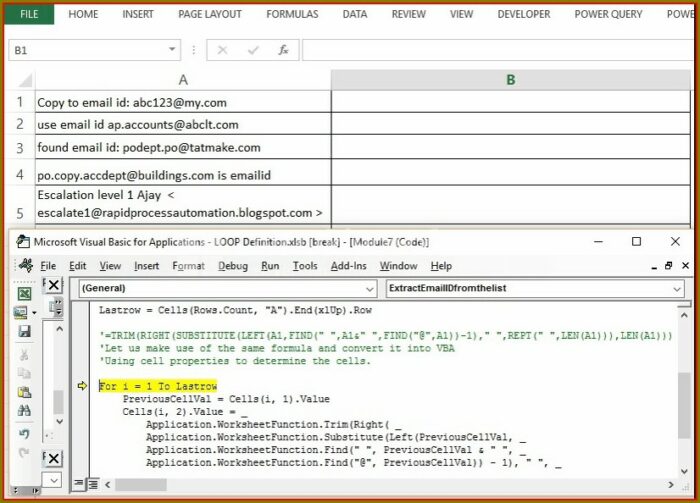This screenshot has height=503, width=700.
Task: Click the yellow execution arrow in margin
Action: click(83, 386)
